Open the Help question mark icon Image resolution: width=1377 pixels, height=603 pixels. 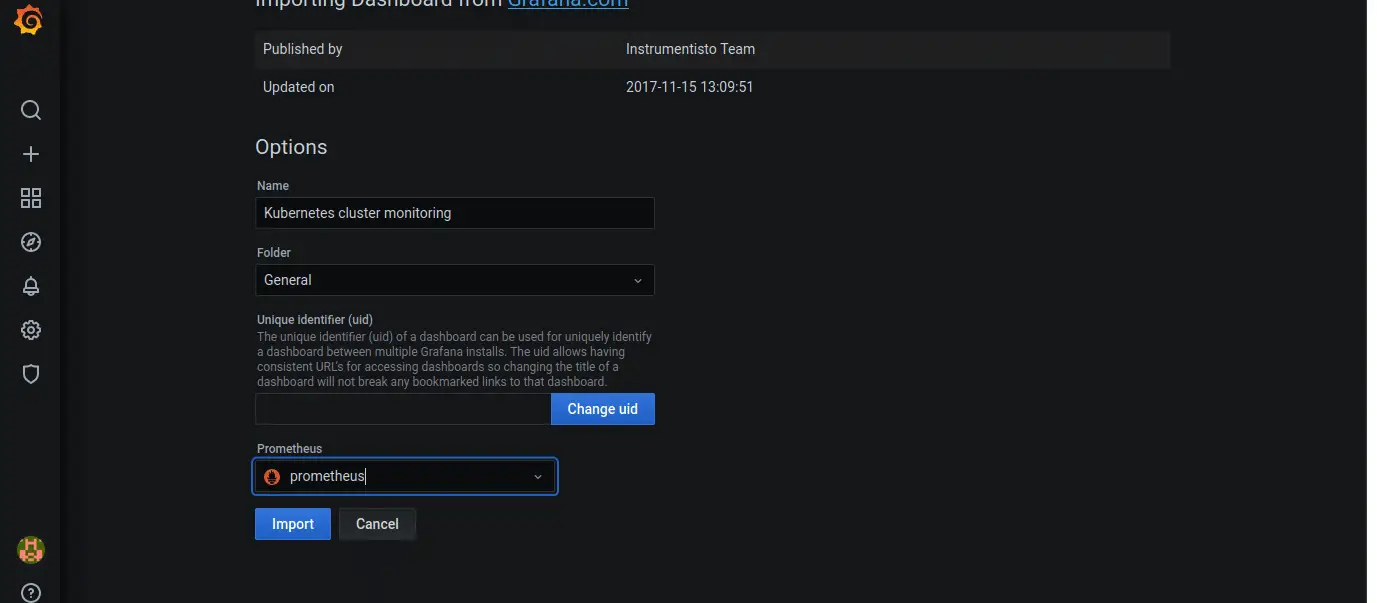point(29,593)
